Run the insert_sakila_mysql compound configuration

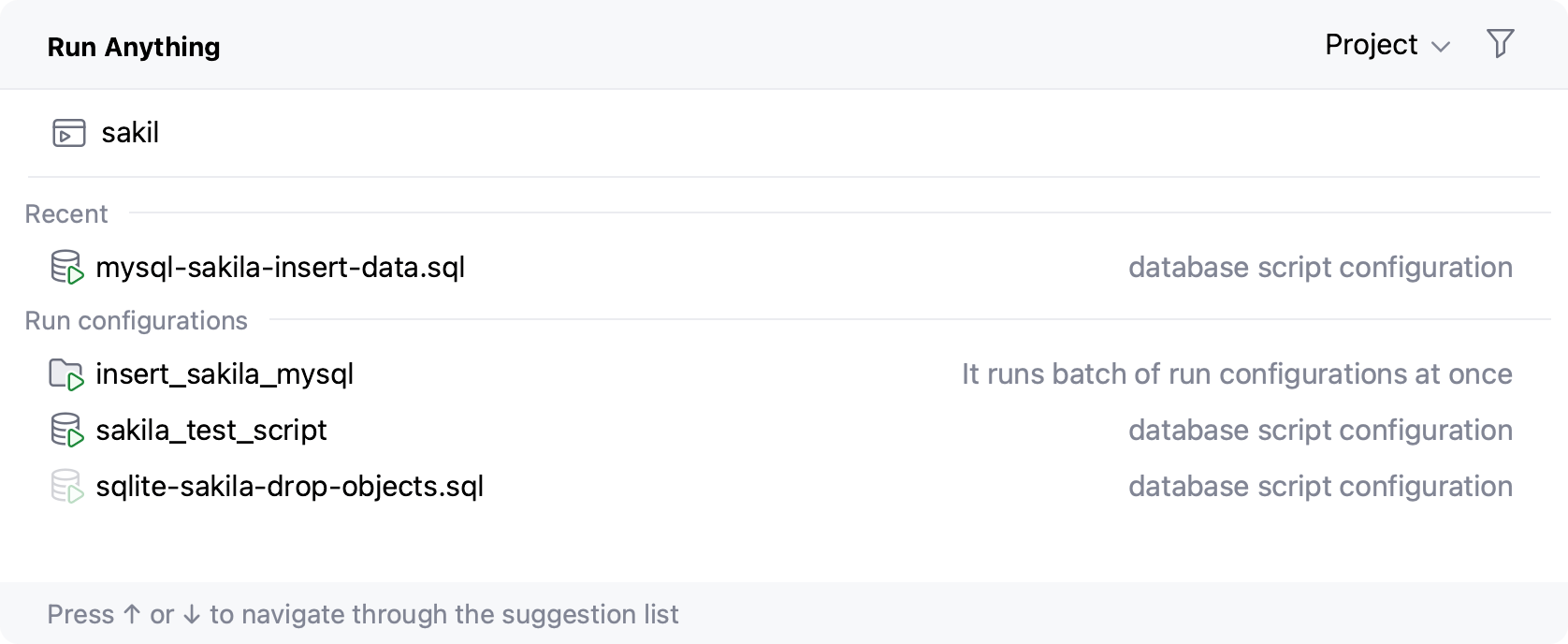[x=225, y=373]
